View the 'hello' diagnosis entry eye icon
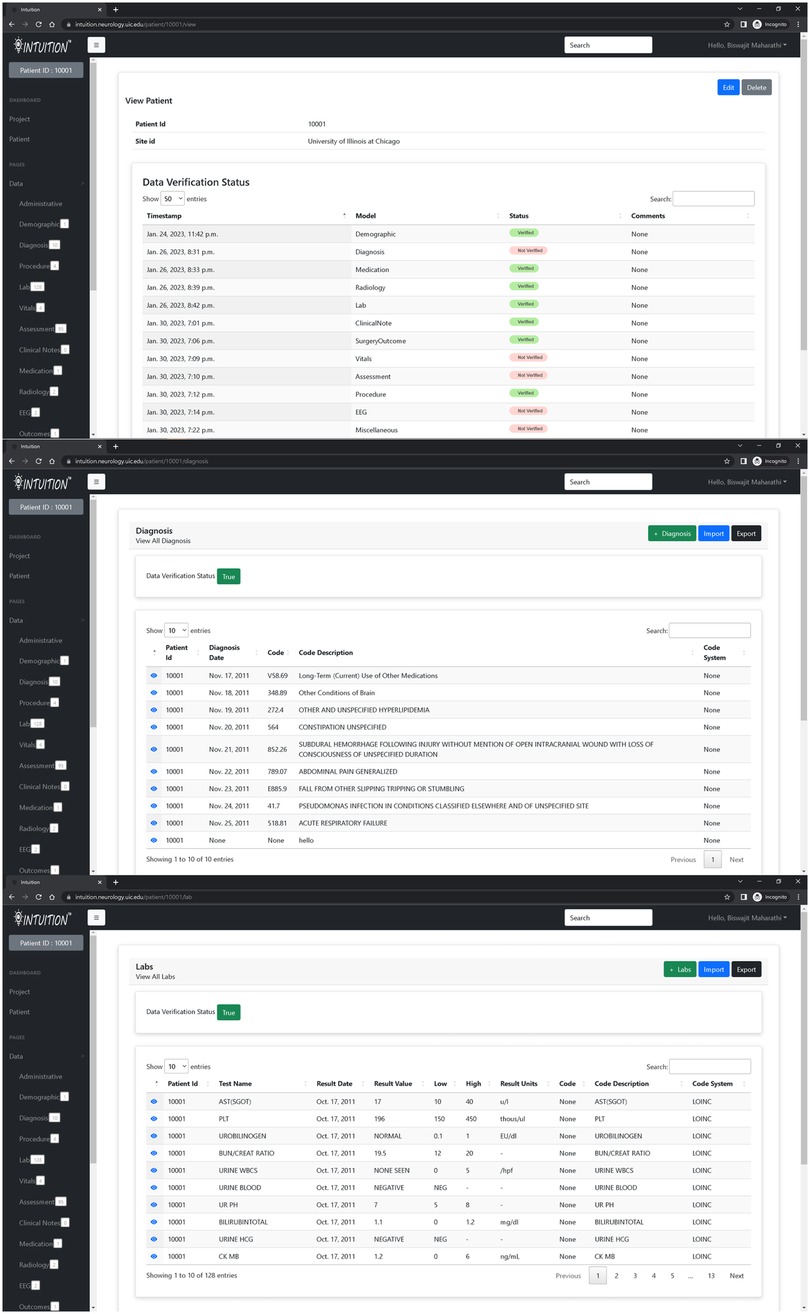810x1314 pixels. pyautogui.click(x=154, y=840)
